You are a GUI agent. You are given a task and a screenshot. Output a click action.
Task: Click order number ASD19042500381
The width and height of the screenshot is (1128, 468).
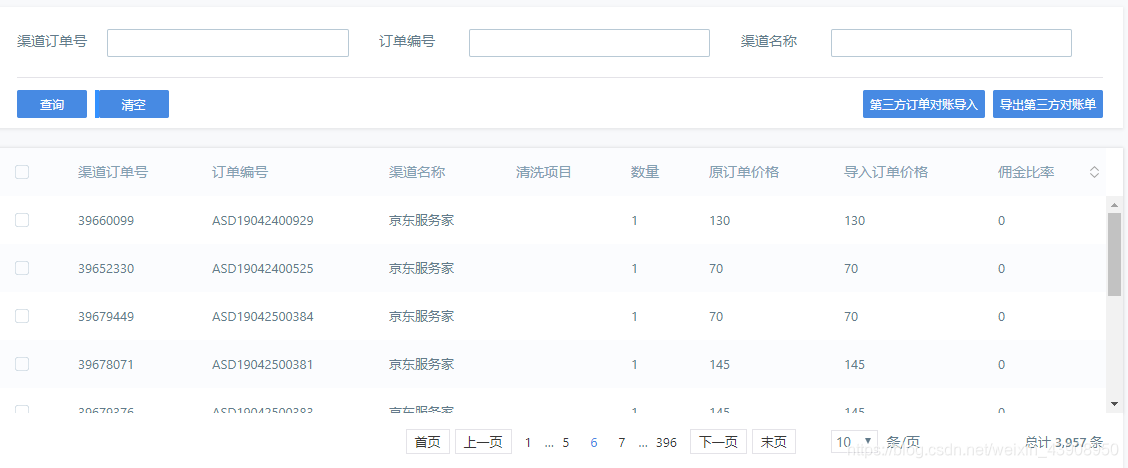[263, 364]
